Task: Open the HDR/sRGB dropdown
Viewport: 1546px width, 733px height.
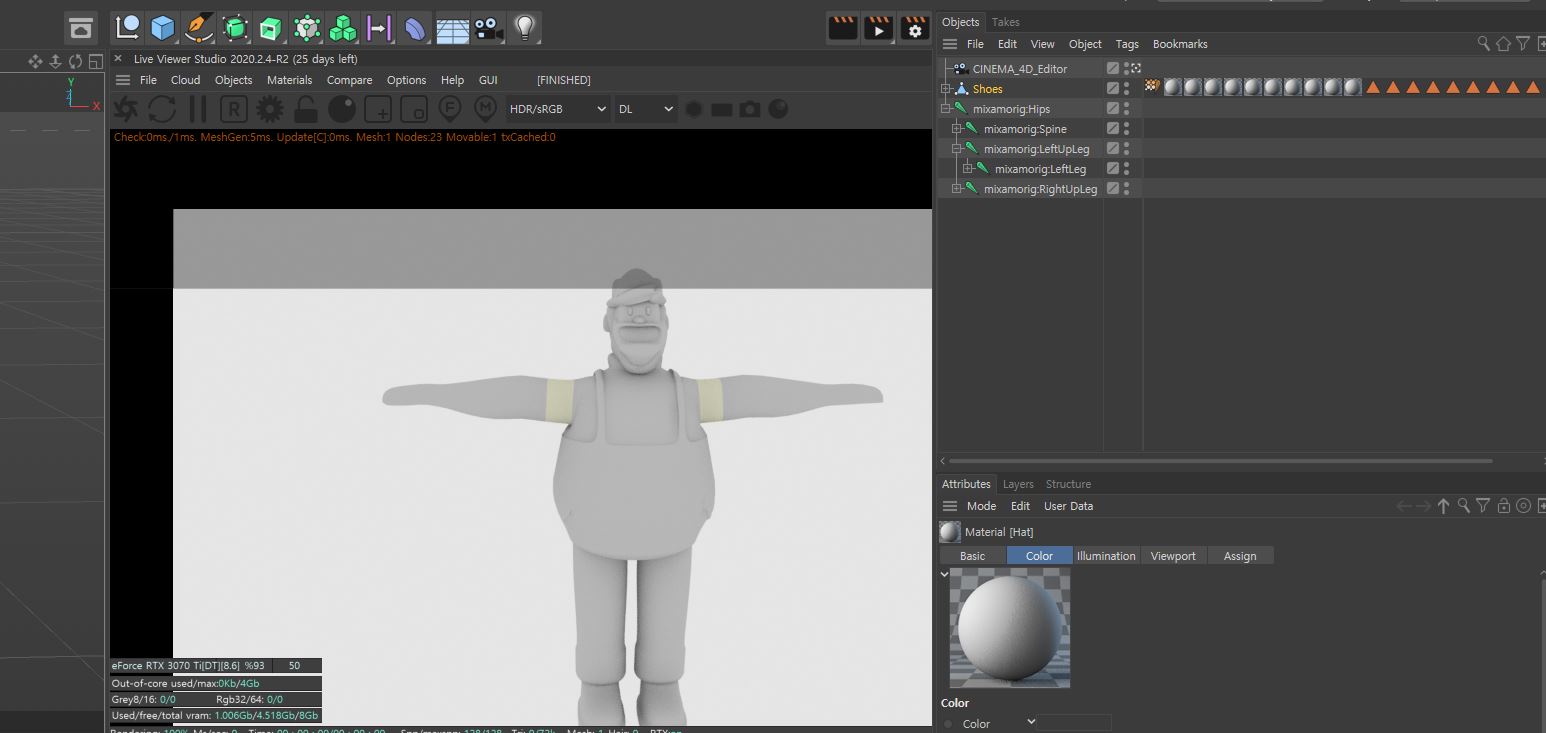Action: [557, 109]
